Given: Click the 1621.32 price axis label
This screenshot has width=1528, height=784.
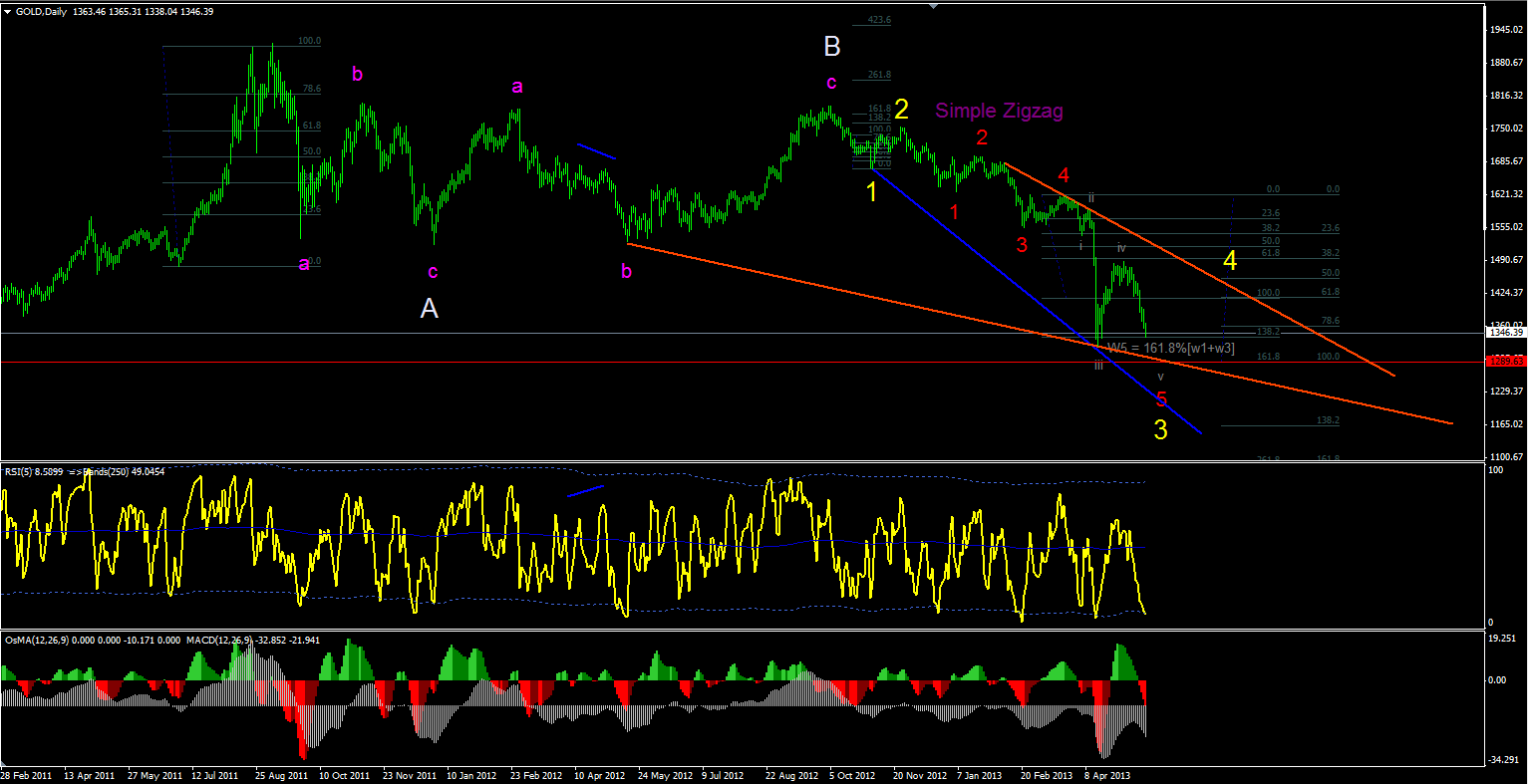Looking at the screenshot, I should (x=1505, y=194).
